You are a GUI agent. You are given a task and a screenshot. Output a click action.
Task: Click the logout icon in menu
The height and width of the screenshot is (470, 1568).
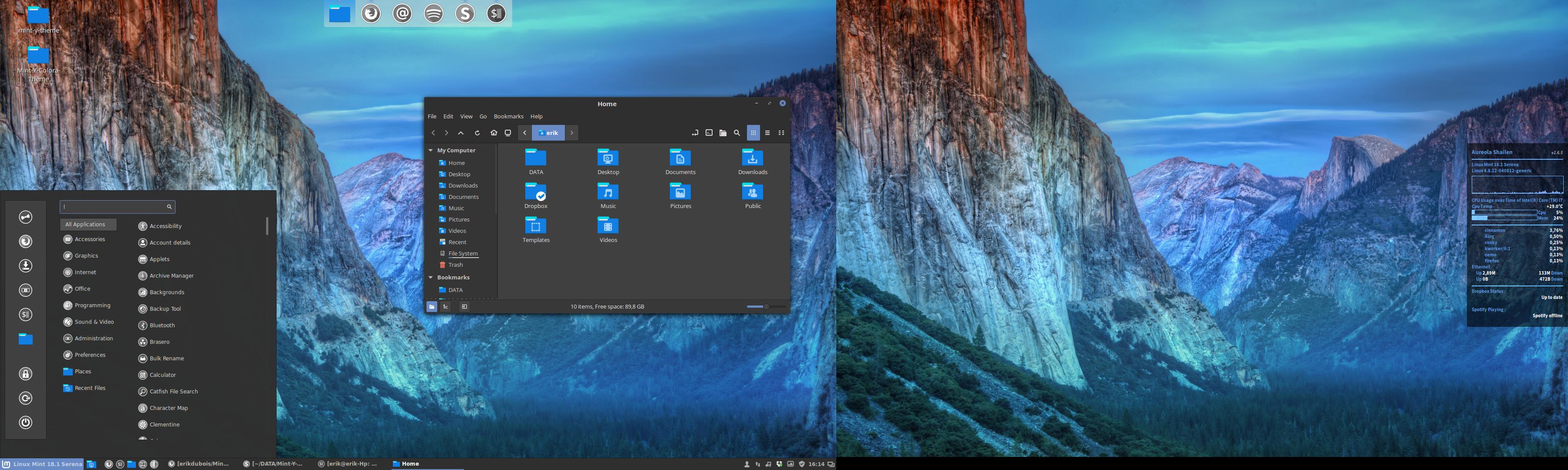pyautogui.click(x=26, y=398)
